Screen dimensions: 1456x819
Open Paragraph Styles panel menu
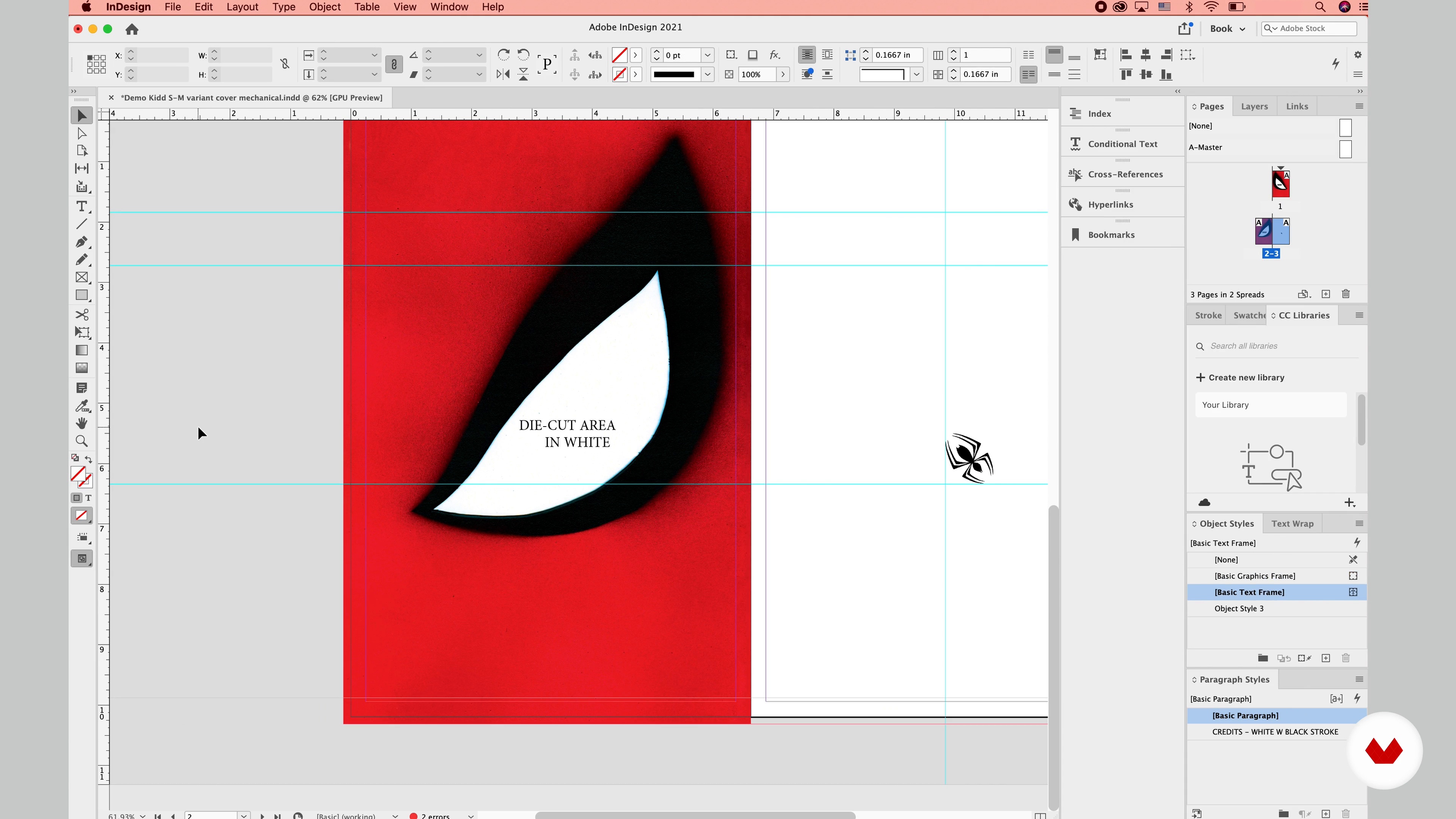1359,679
